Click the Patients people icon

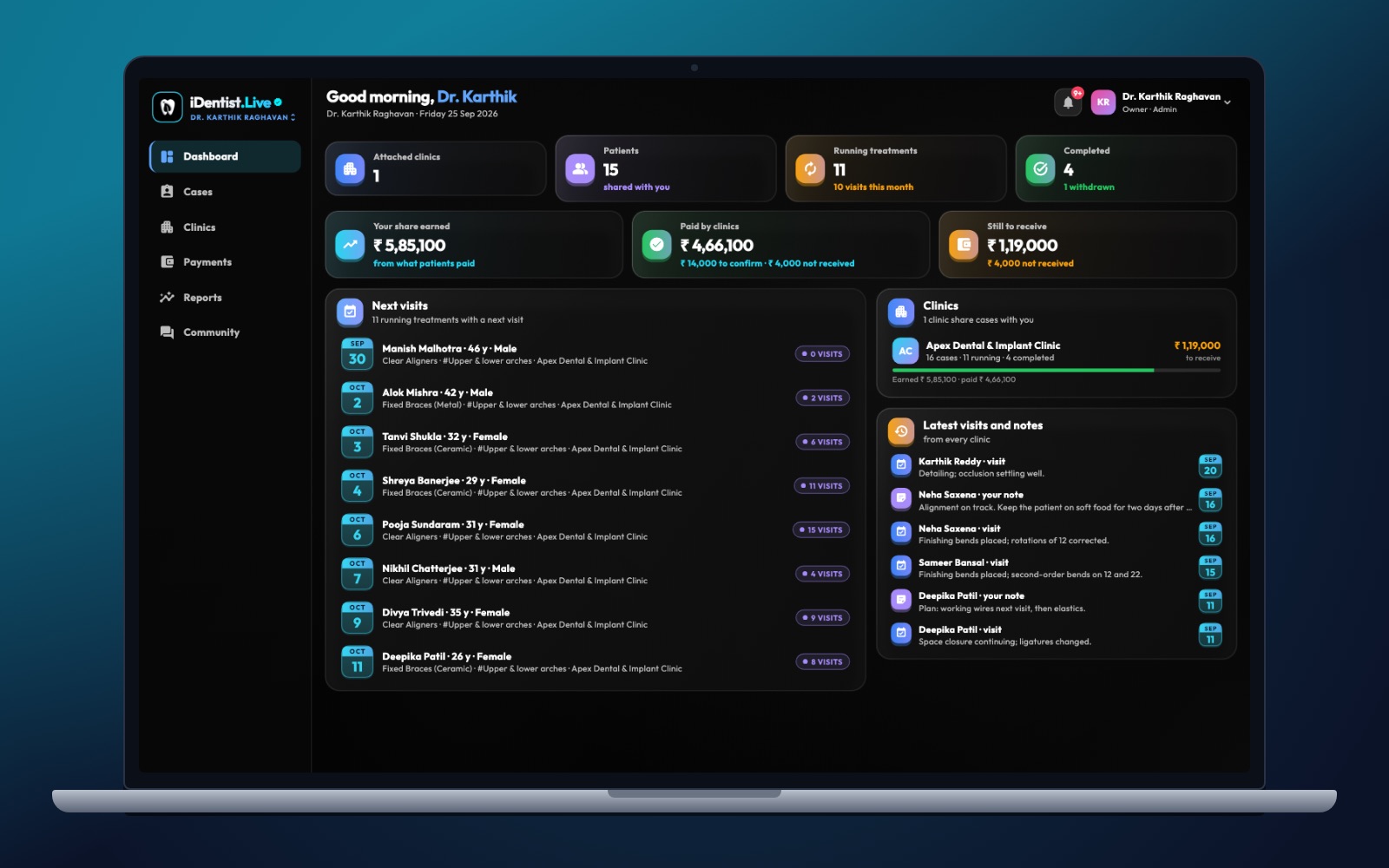(x=580, y=169)
